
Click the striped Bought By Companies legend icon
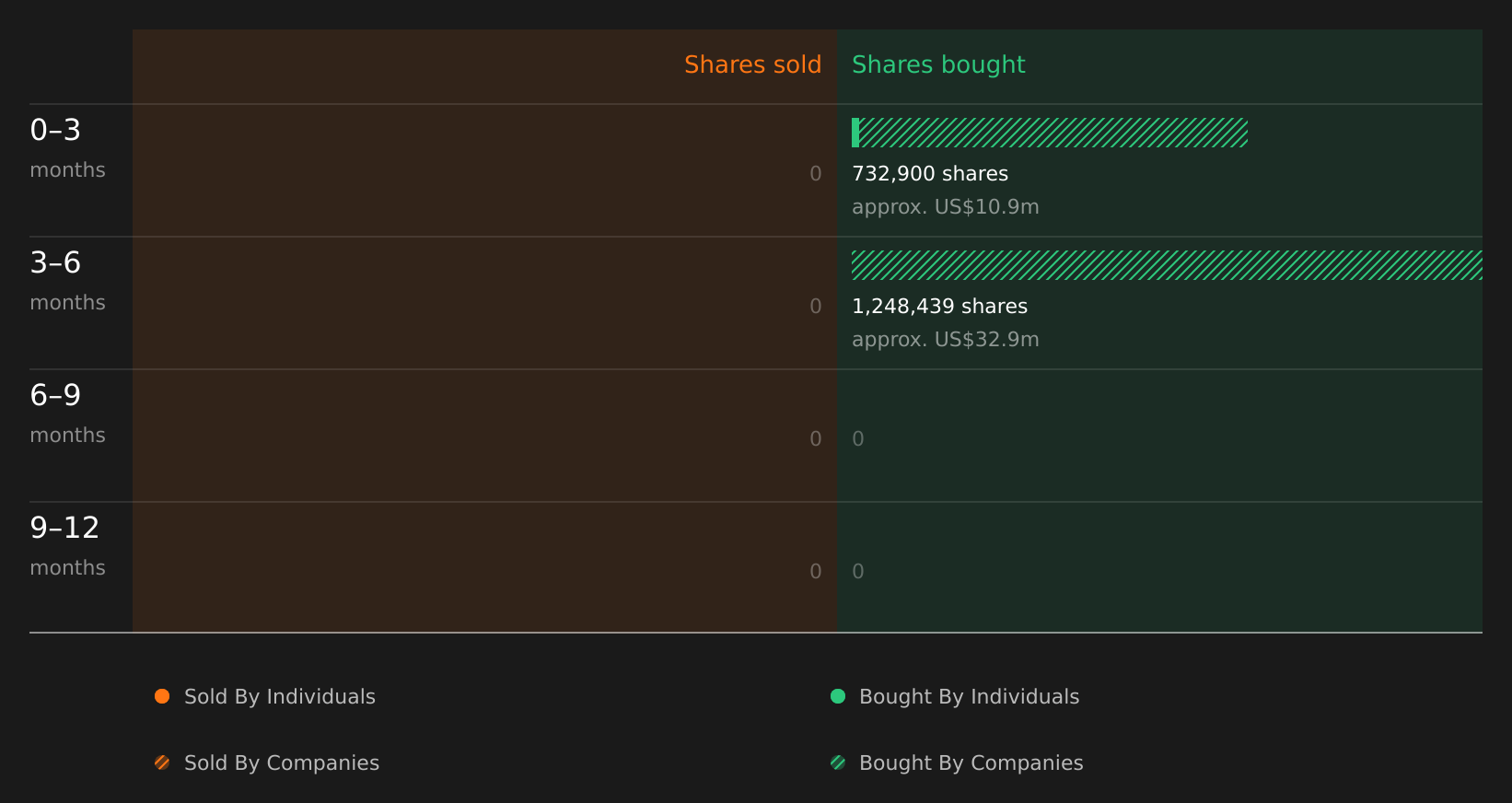pos(838,762)
